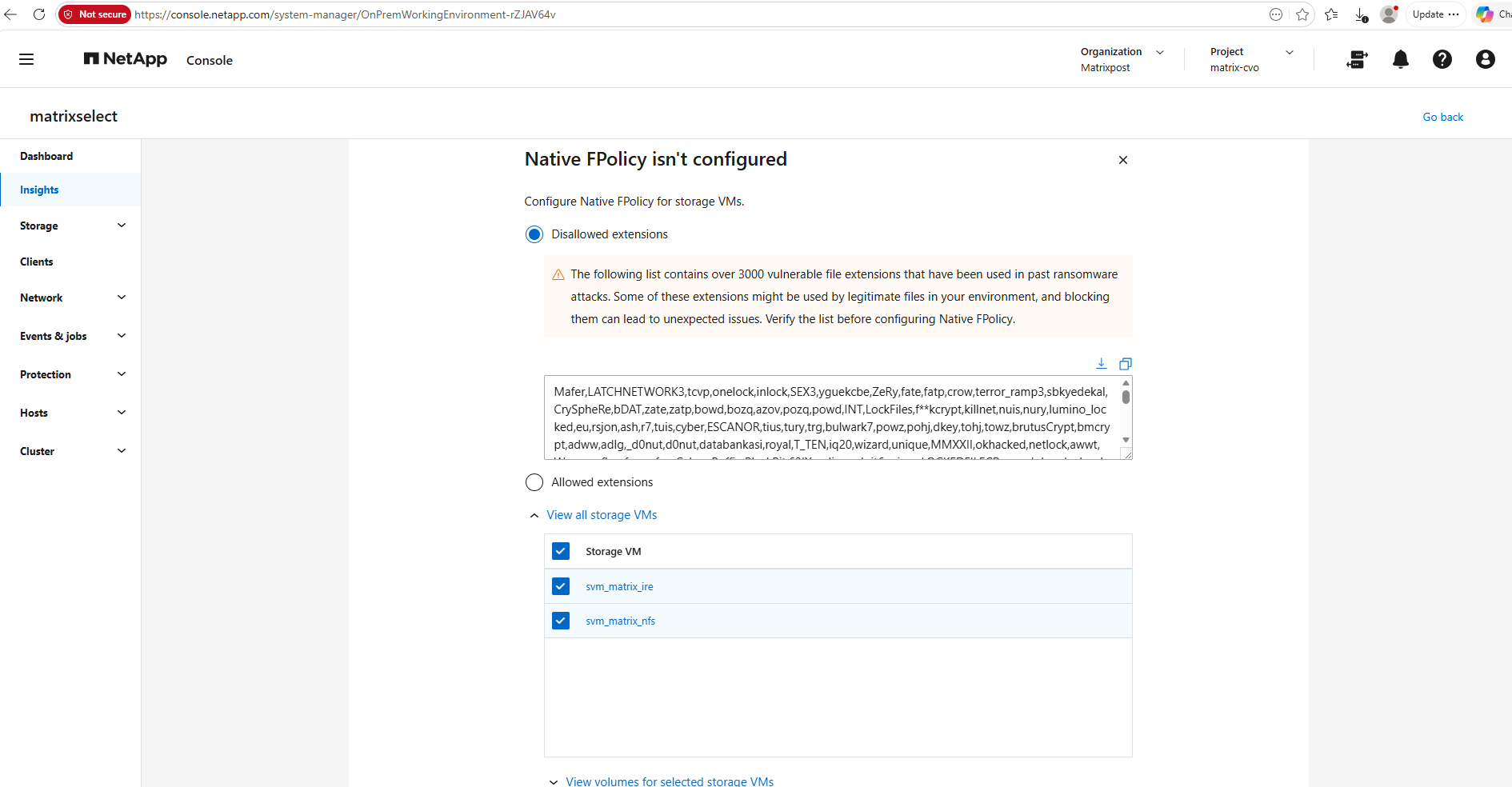Image resolution: width=1512 pixels, height=787 pixels.
Task: Expand the Cluster sidebar section
Action: (70, 451)
